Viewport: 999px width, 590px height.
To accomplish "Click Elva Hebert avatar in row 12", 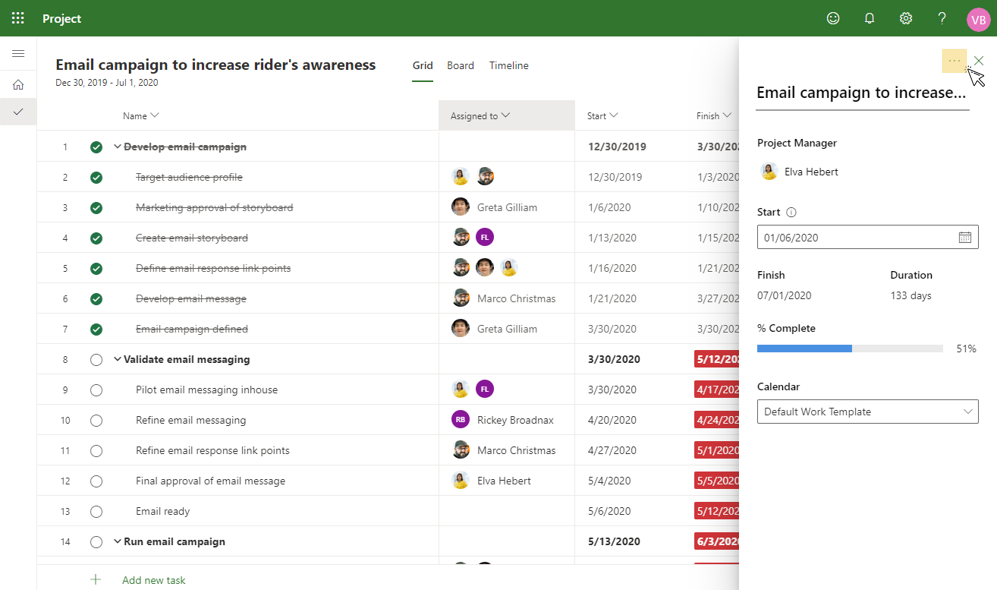I will pos(461,480).
